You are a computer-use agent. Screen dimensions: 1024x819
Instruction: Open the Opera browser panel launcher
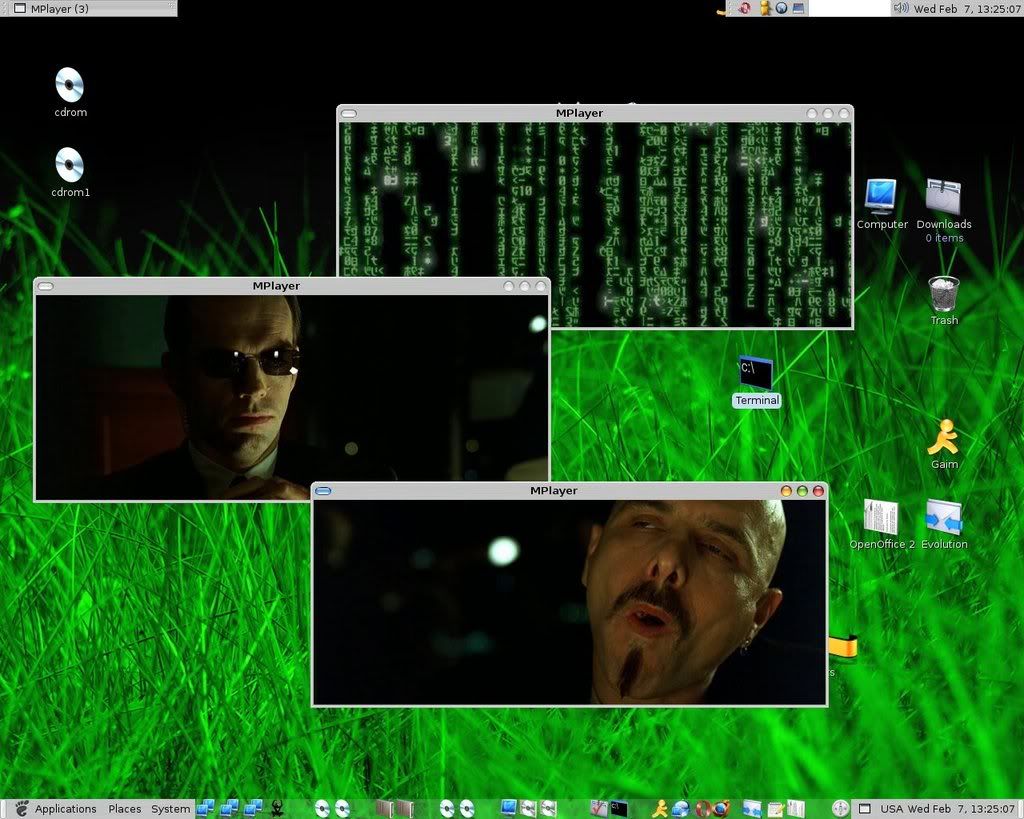pos(703,809)
